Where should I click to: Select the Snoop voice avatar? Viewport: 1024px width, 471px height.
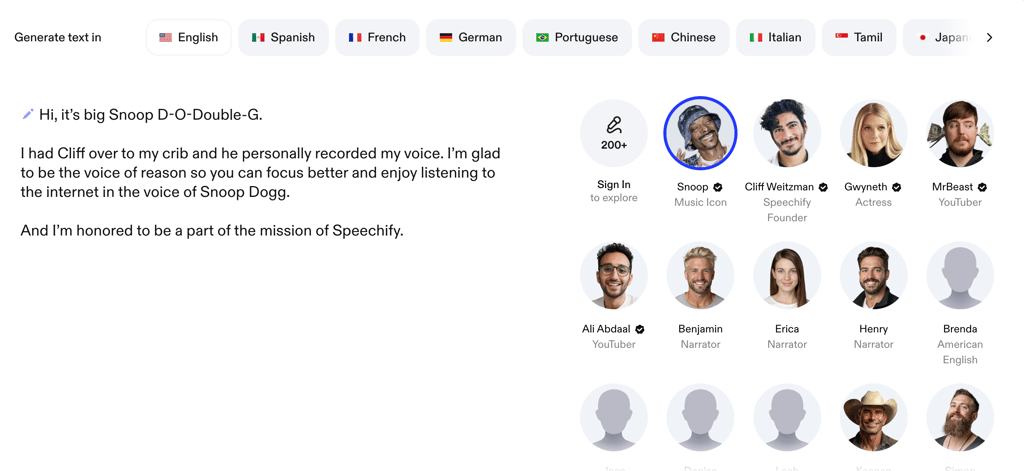[700, 133]
